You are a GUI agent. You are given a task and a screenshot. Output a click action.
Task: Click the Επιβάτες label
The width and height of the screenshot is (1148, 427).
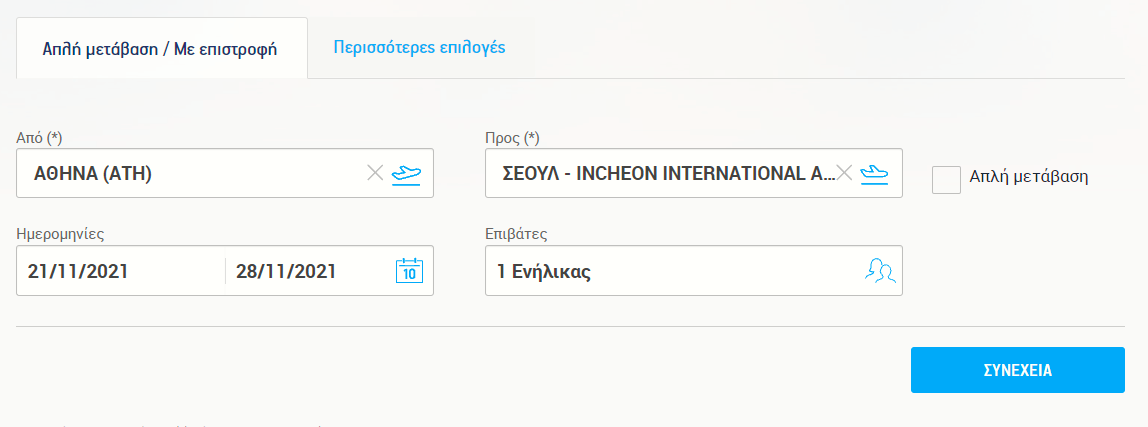[x=516, y=234]
